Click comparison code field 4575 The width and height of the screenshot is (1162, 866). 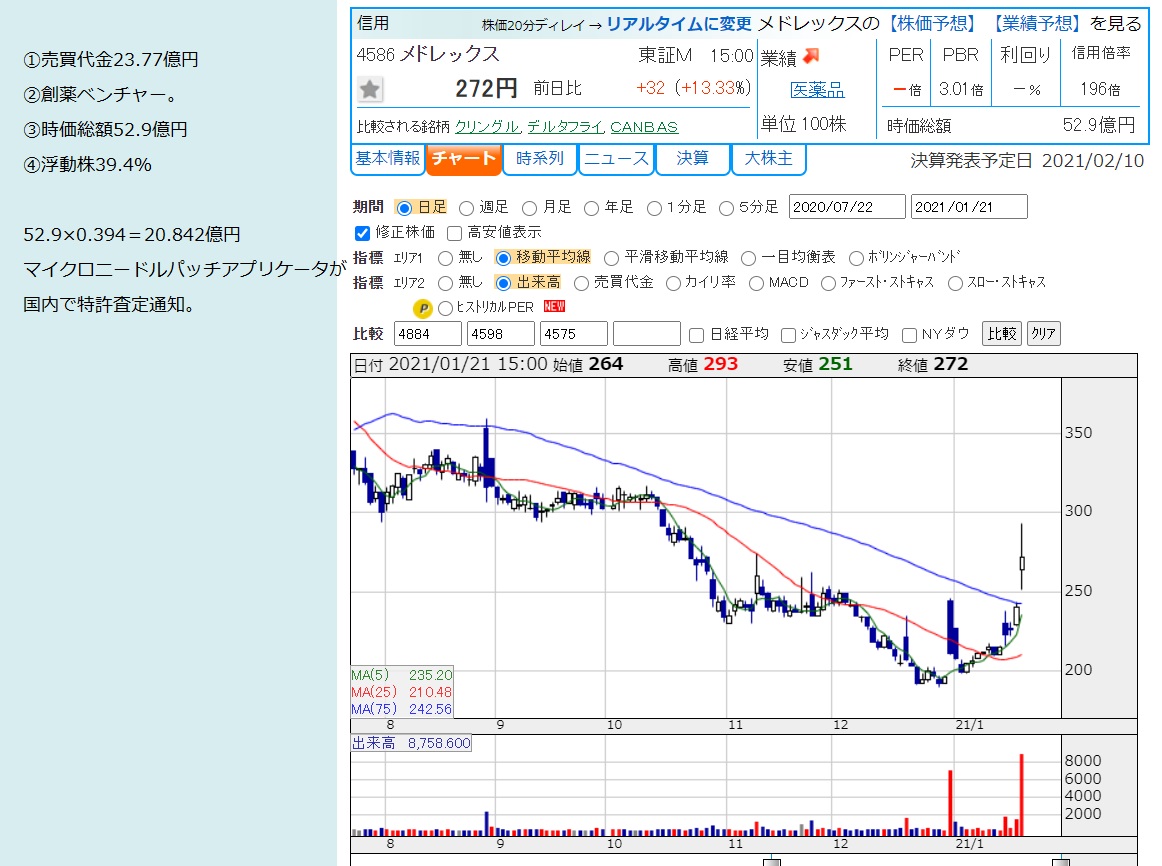tap(574, 334)
